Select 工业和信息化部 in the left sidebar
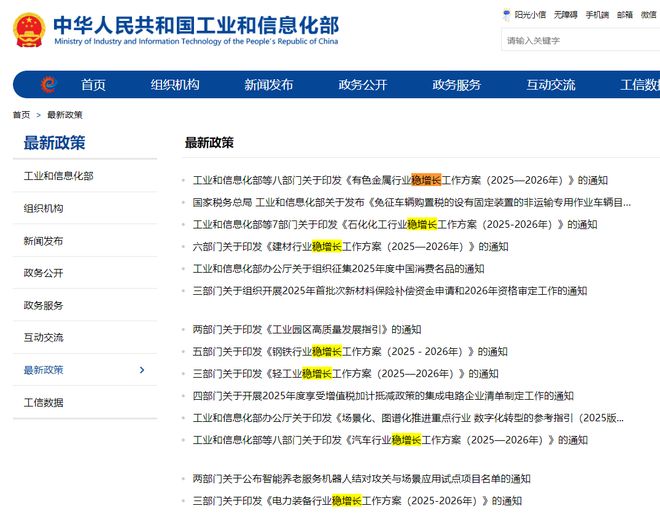The height and width of the screenshot is (514, 660). (x=59, y=176)
